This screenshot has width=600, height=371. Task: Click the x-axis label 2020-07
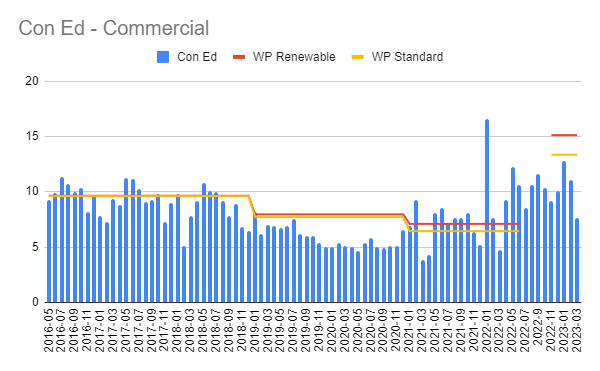click(370, 330)
